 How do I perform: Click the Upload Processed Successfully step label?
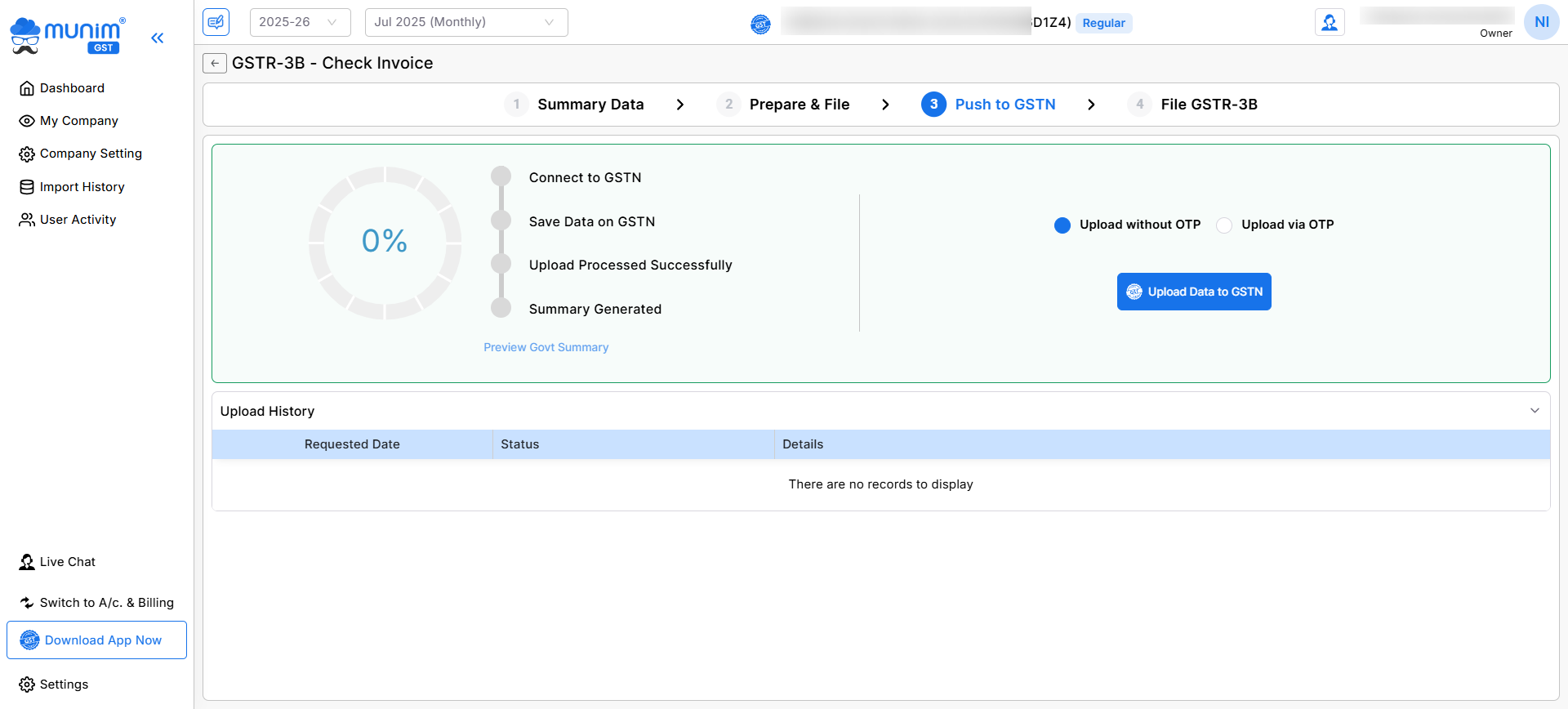(630, 265)
